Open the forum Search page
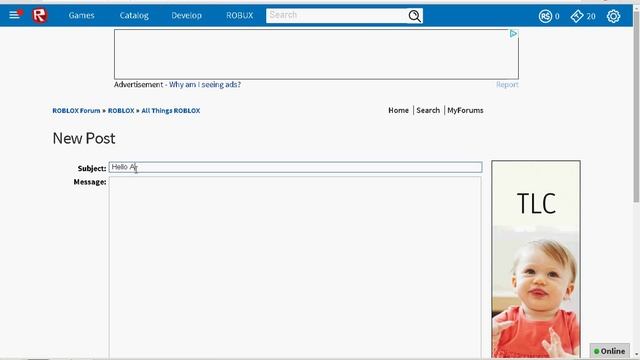640x360 pixels. pos(428,110)
